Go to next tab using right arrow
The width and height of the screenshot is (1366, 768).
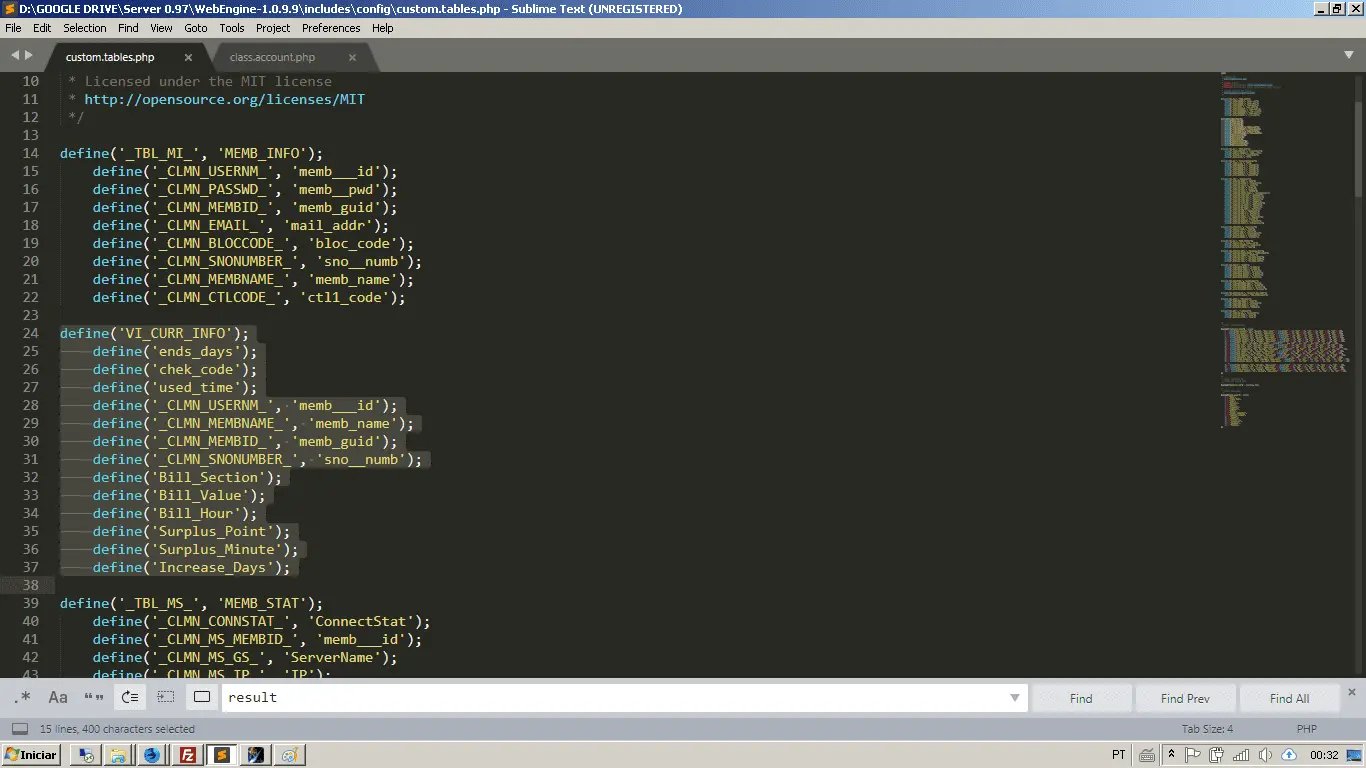pyautogui.click(x=29, y=55)
